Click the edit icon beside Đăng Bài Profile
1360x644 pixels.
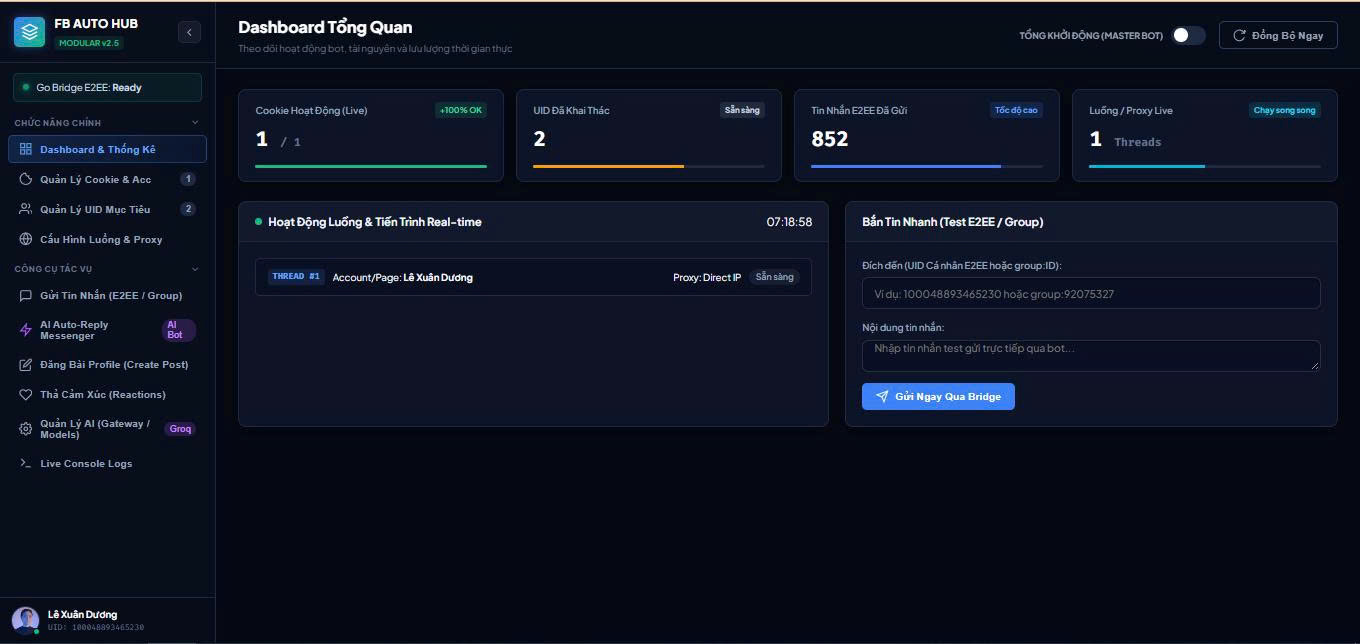click(26, 365)
